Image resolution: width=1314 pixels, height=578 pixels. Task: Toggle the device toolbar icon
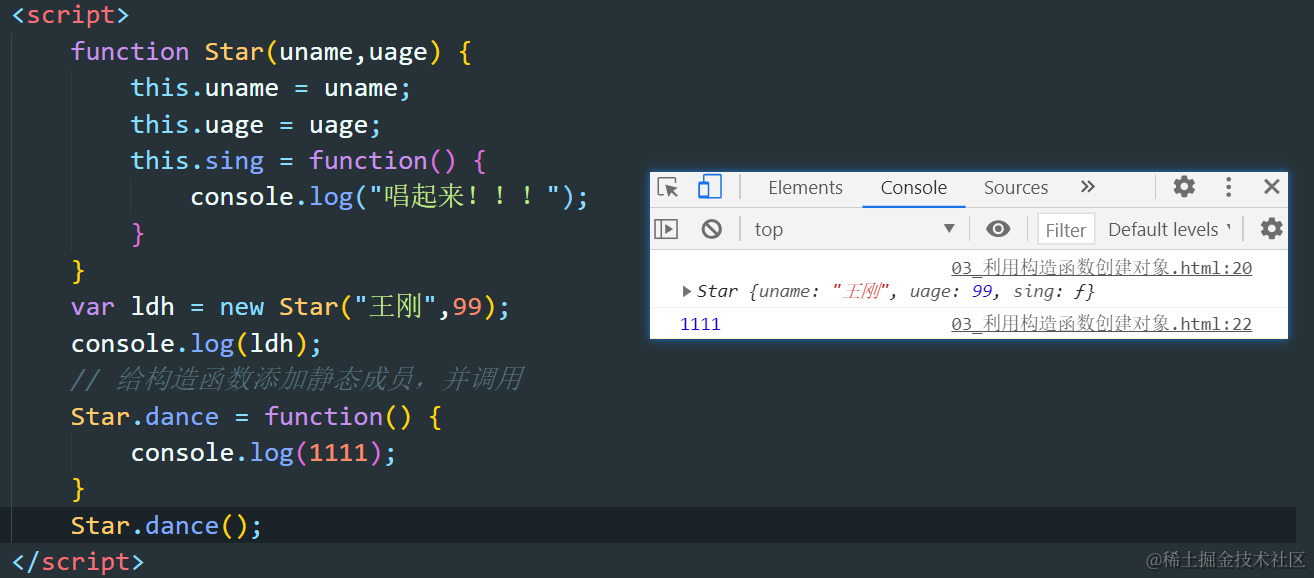(x=710, y=187)
